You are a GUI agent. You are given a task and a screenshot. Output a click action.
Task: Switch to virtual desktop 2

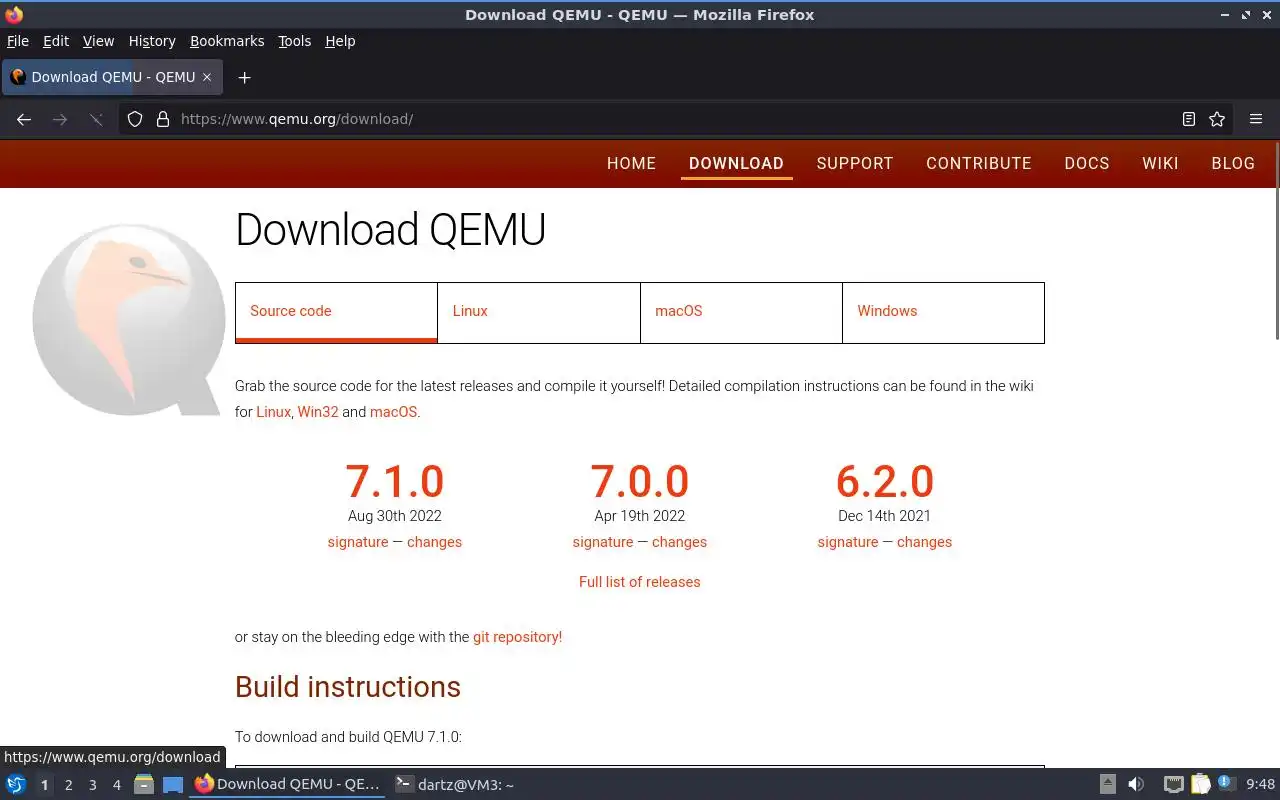[x=68, y=785]
